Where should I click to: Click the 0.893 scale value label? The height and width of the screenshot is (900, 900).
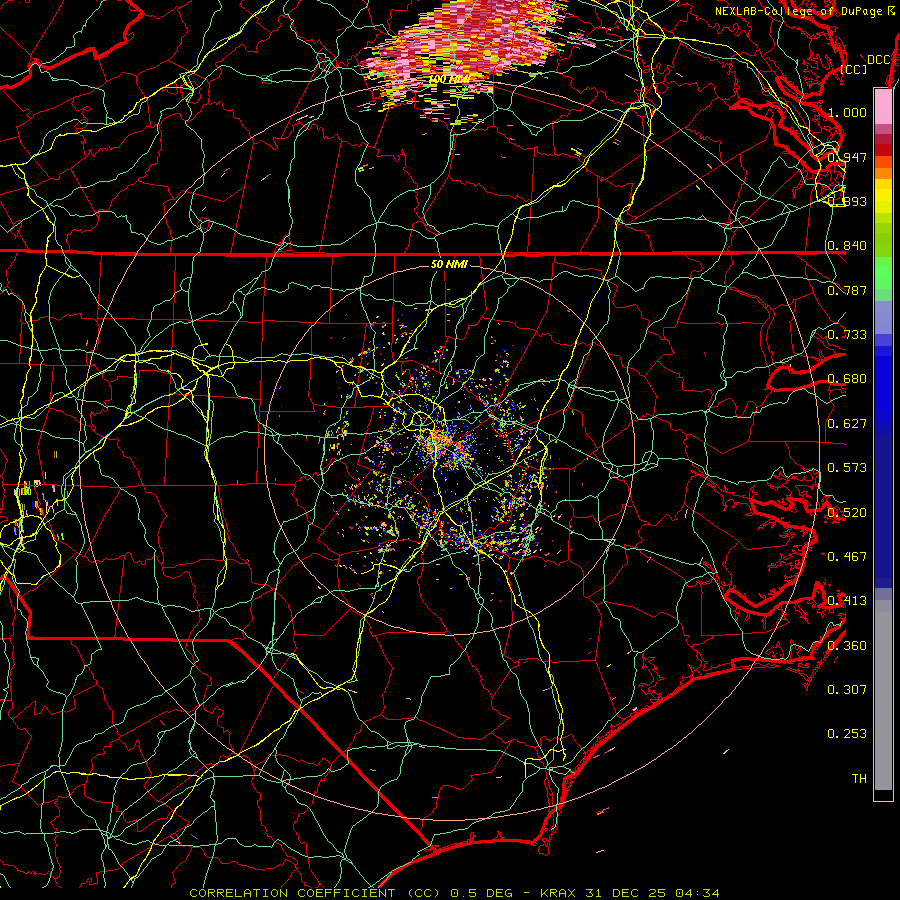click(x=847, y=201)
